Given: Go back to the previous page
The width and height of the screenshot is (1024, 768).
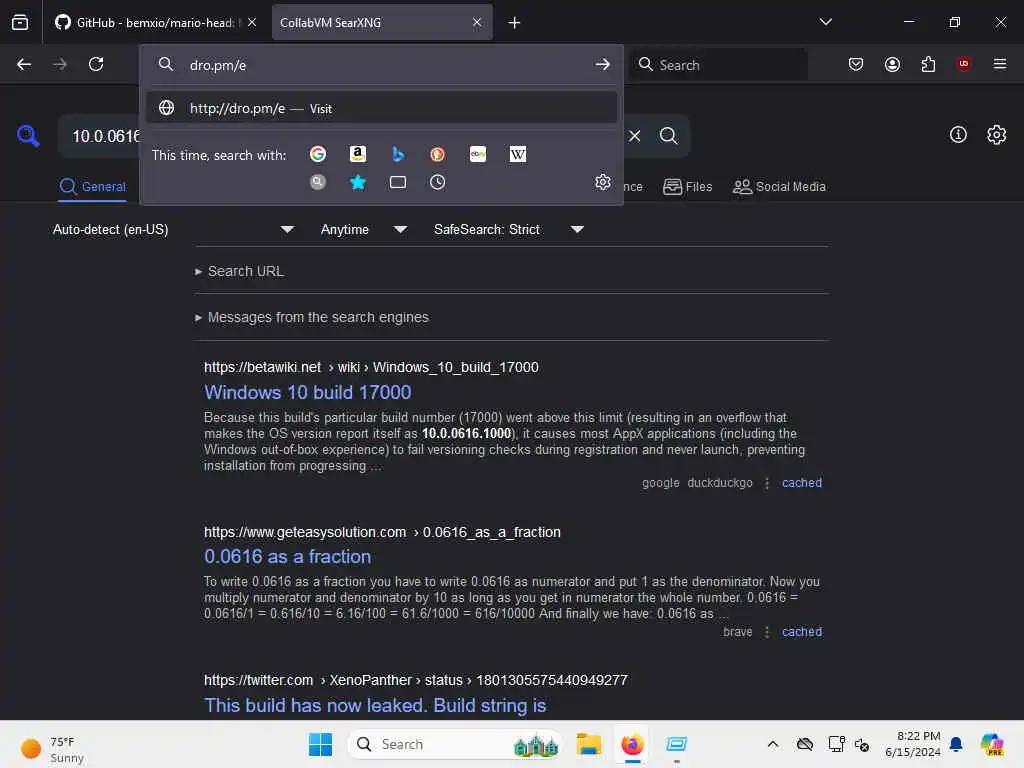Looking at the screenshot, I should tap(24, 64).
